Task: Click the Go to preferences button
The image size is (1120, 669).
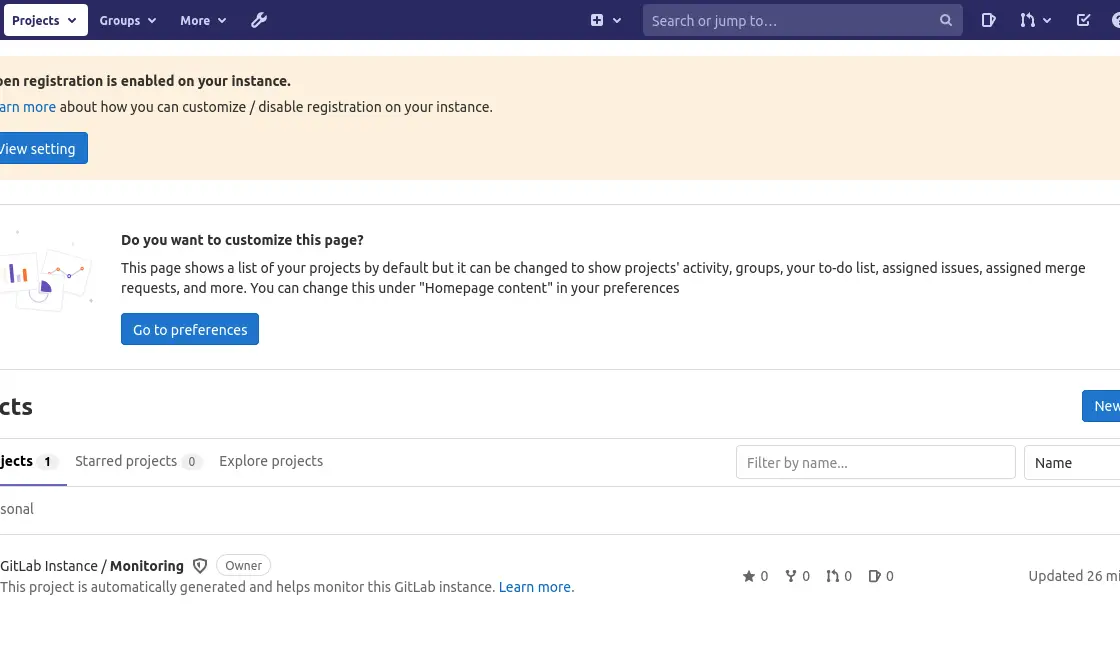Action: [x=190, y=329]
